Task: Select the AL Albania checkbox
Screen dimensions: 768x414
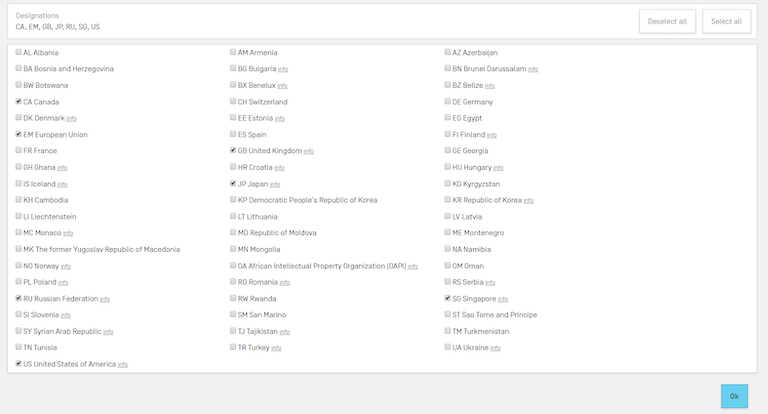Action: pos(19,52)
